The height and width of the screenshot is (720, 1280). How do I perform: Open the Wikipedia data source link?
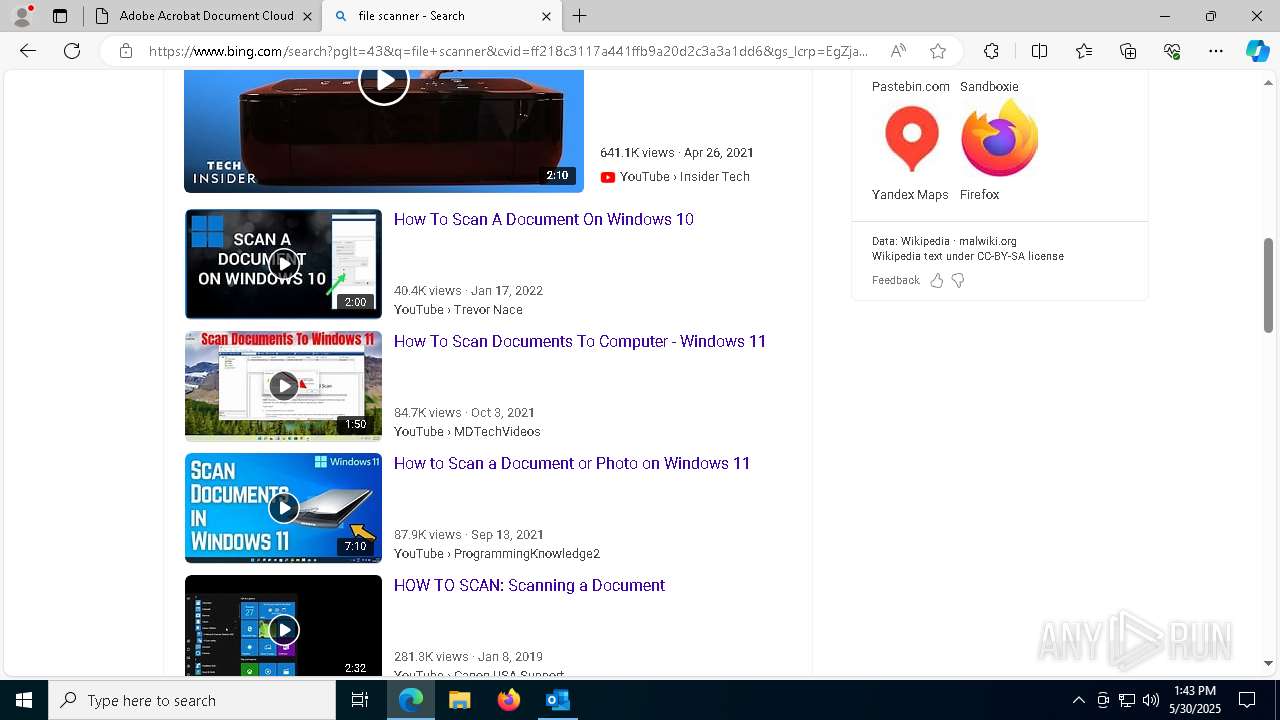point(925,241)
